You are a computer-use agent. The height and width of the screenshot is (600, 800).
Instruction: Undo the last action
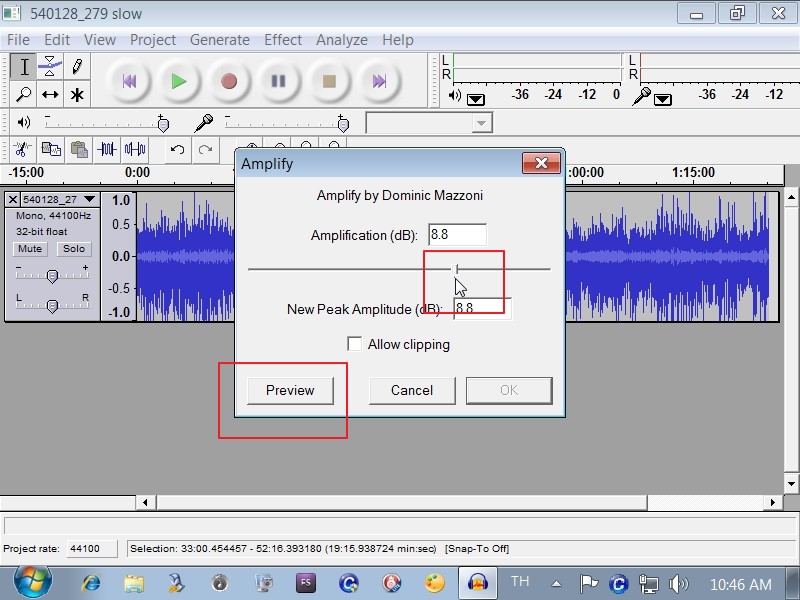pos(177,149)
